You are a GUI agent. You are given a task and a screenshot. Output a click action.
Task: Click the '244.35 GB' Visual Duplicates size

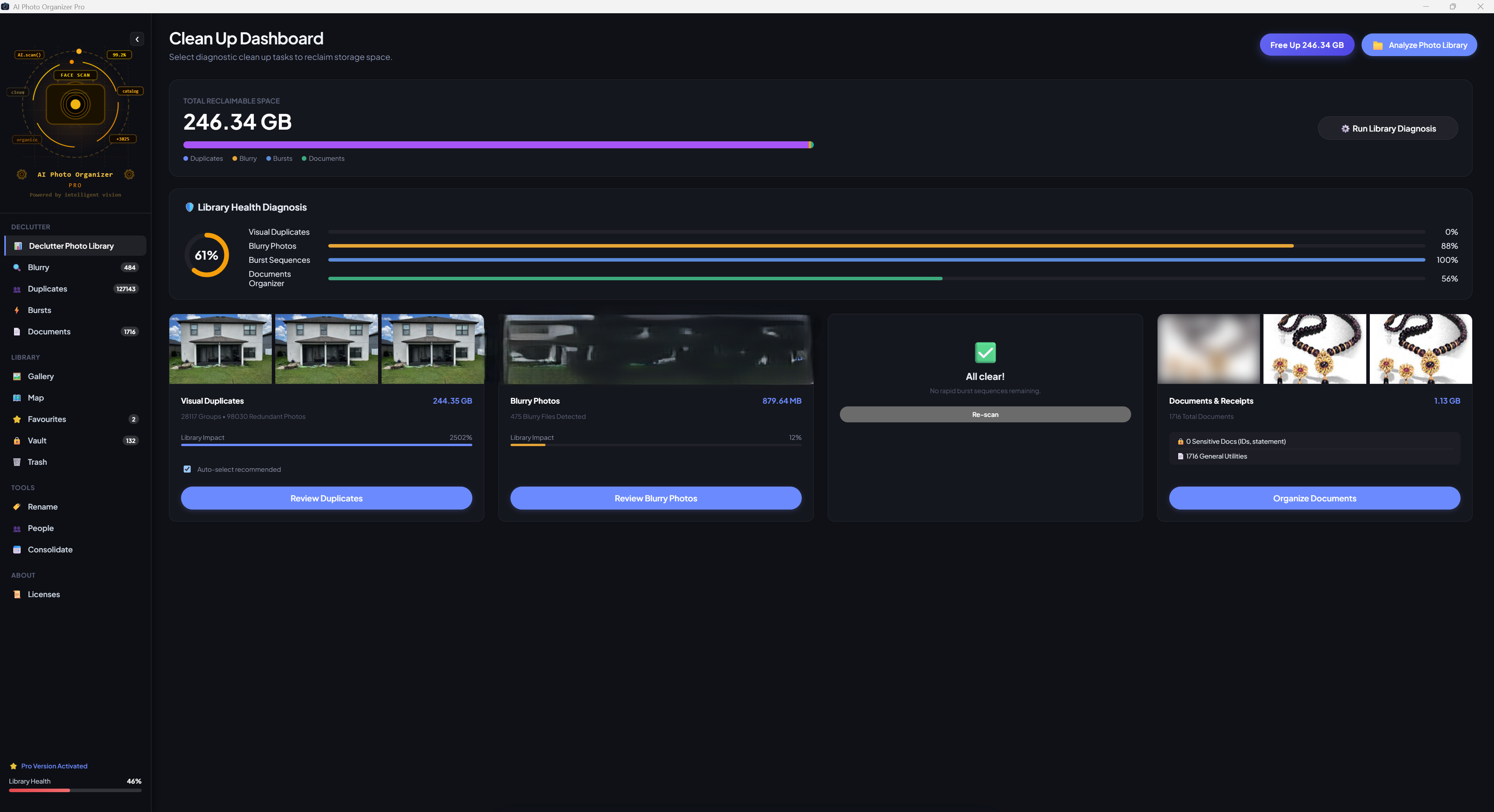coord(452,401)
